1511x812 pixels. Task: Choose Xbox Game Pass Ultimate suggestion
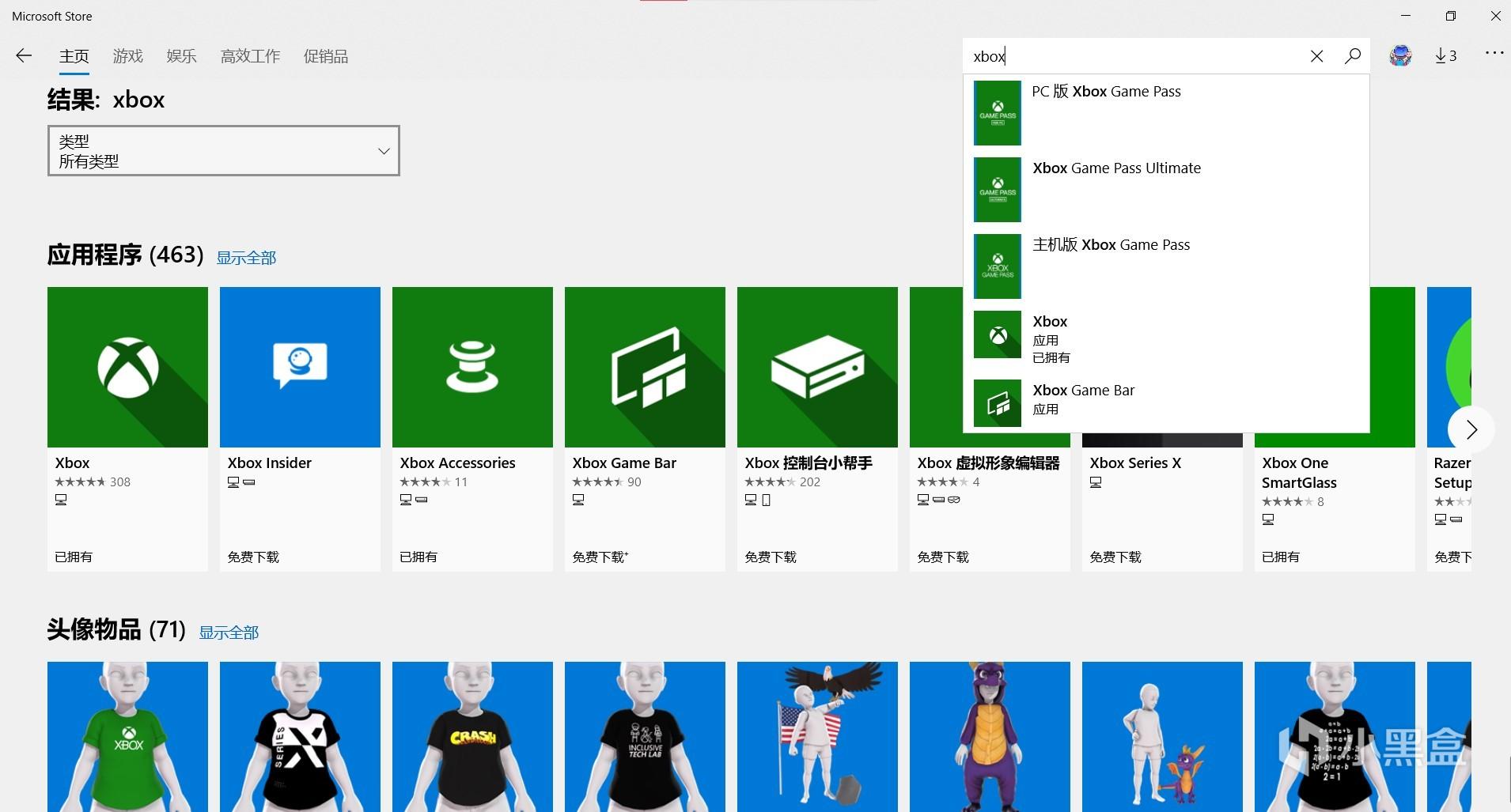pyautogui.click(x=1165, y=189)
